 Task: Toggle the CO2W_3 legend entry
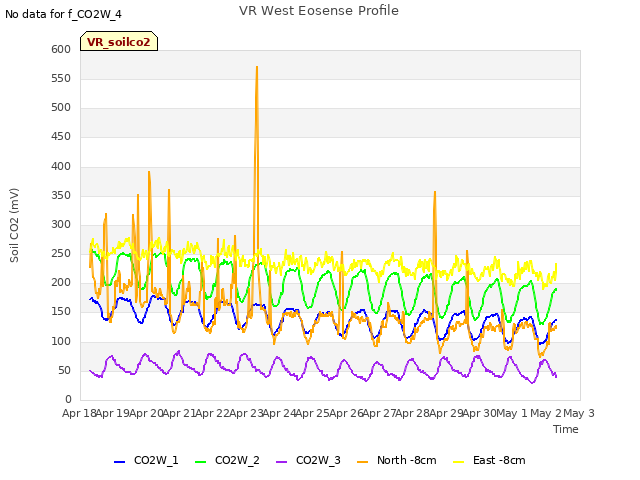(x=309, y=460)
